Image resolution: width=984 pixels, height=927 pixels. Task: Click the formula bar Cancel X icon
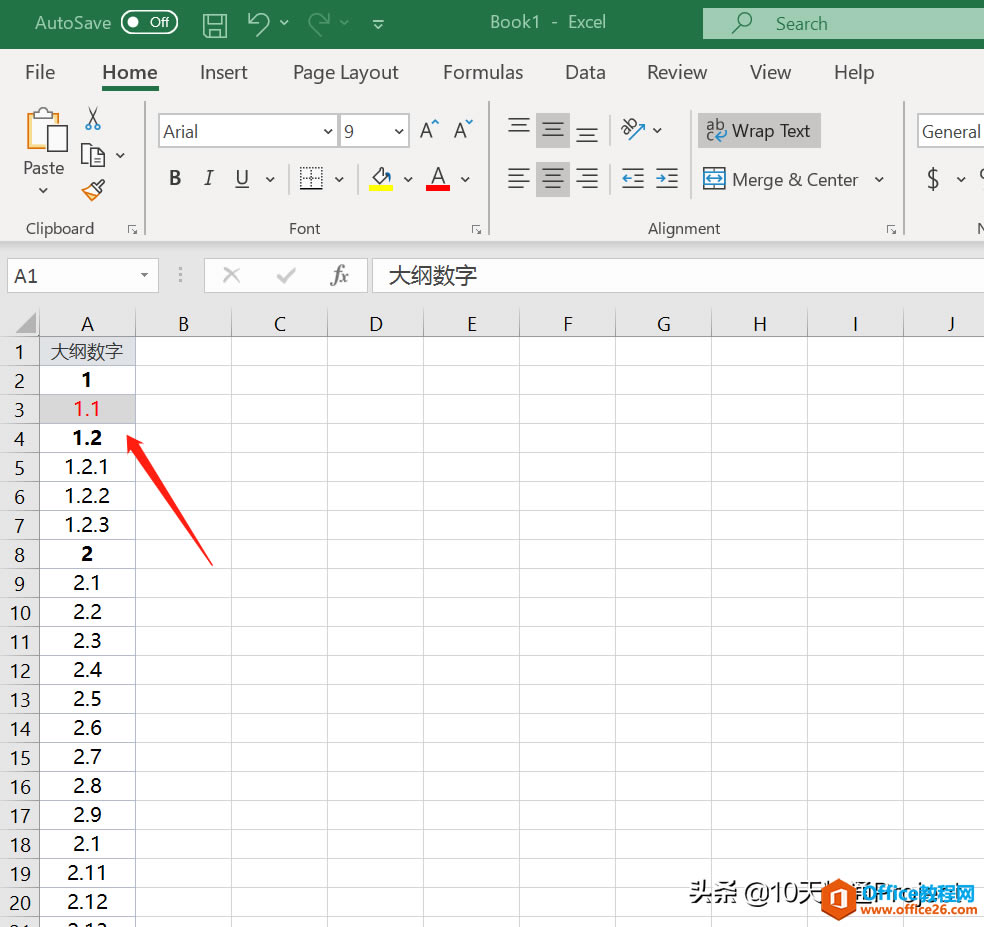[232, 275]
